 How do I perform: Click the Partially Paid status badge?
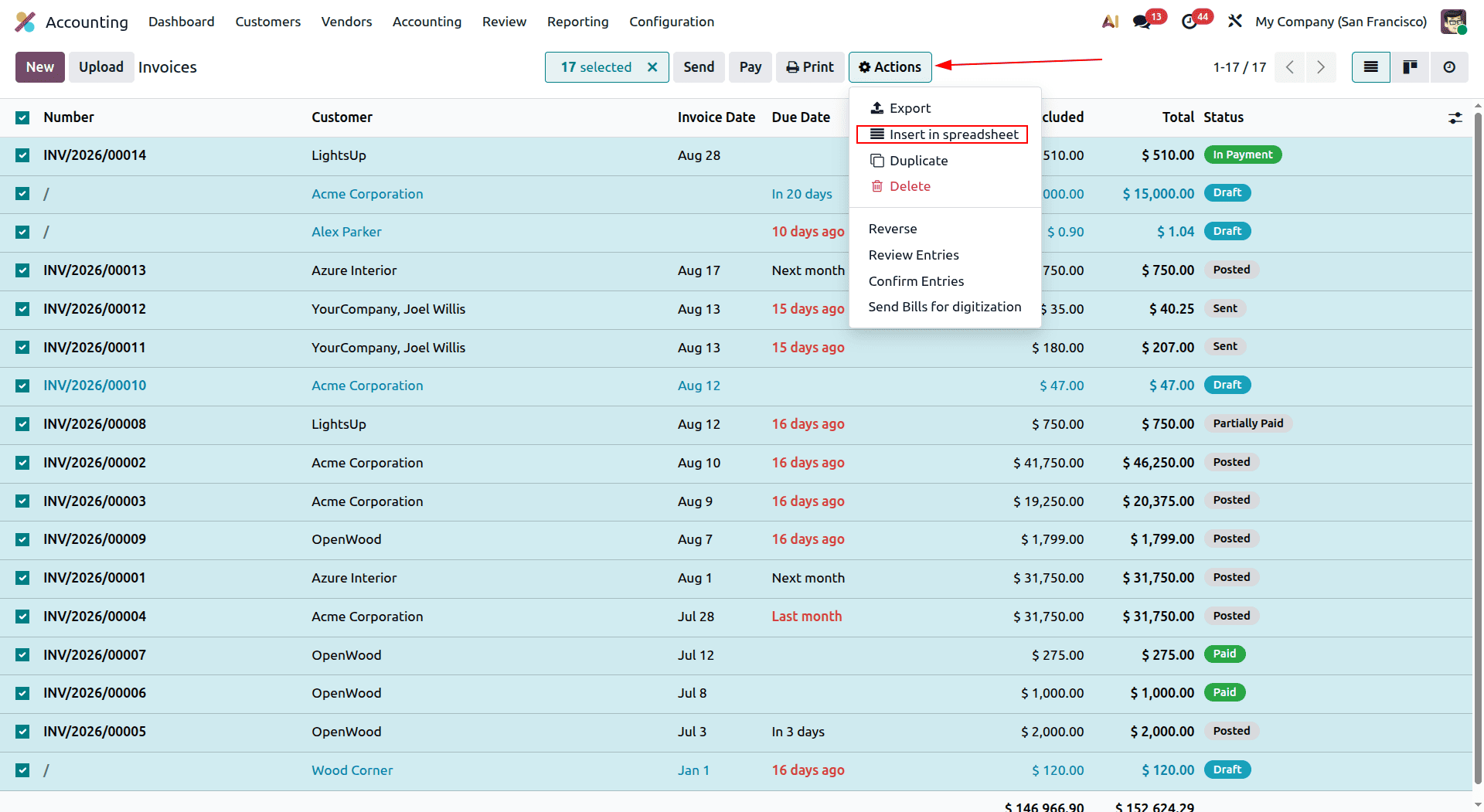point(1248,423)
